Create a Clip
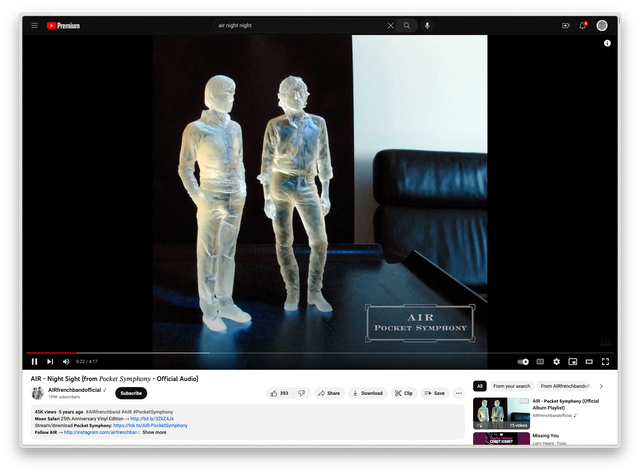Screen dimensions: 640x473 [404, 393]
